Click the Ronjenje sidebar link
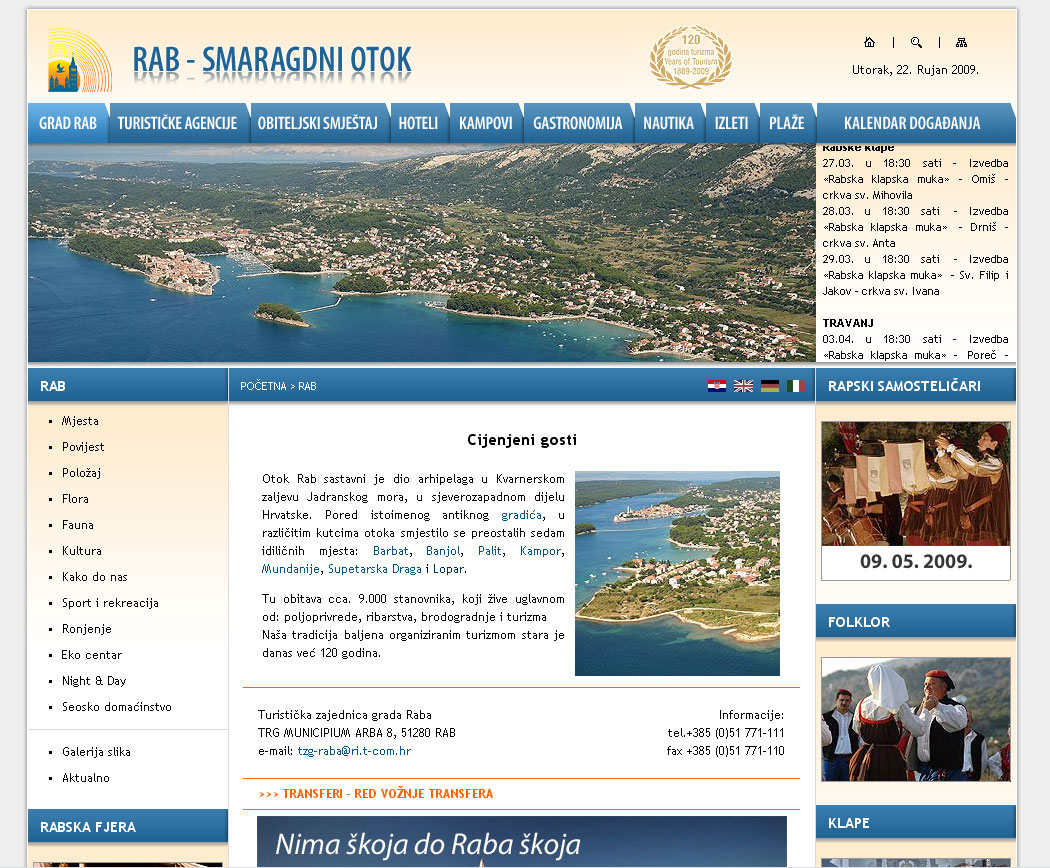Screen dimensions: 1050x868 [87, 629]
